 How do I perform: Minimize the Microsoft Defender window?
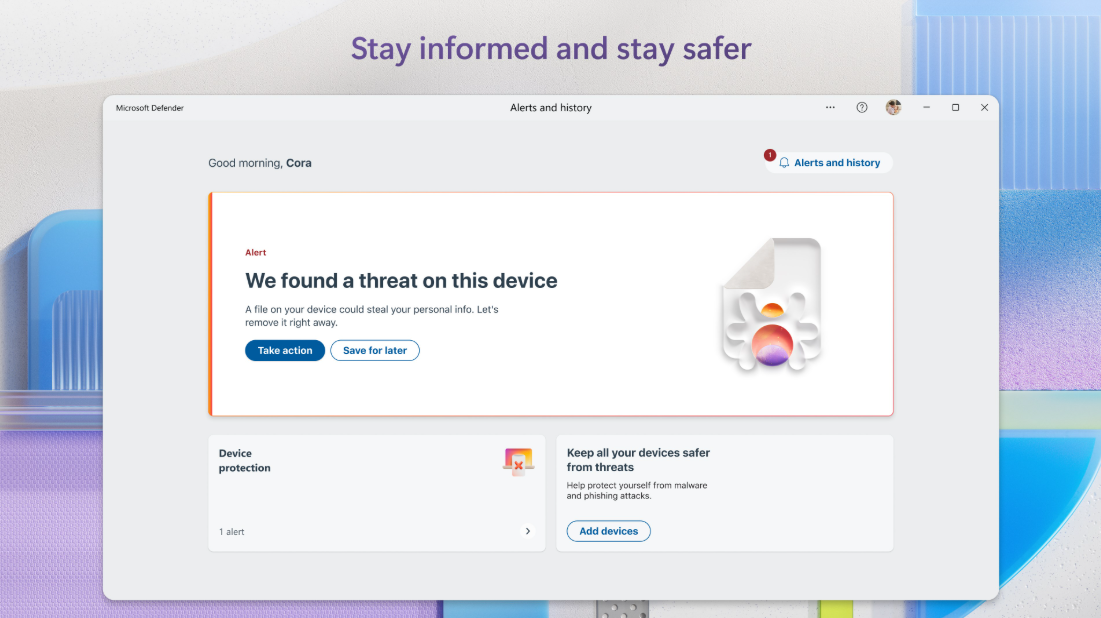coord(926,107)
